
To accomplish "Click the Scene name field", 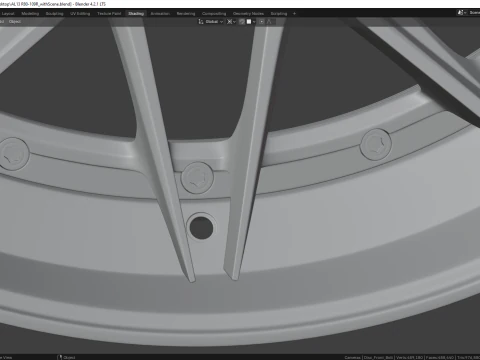I will tap(474, 13).
